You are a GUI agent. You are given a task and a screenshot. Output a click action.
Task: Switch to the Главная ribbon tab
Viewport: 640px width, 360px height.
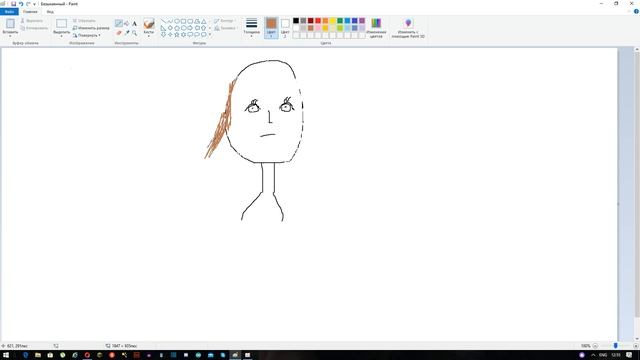point(30,12)
